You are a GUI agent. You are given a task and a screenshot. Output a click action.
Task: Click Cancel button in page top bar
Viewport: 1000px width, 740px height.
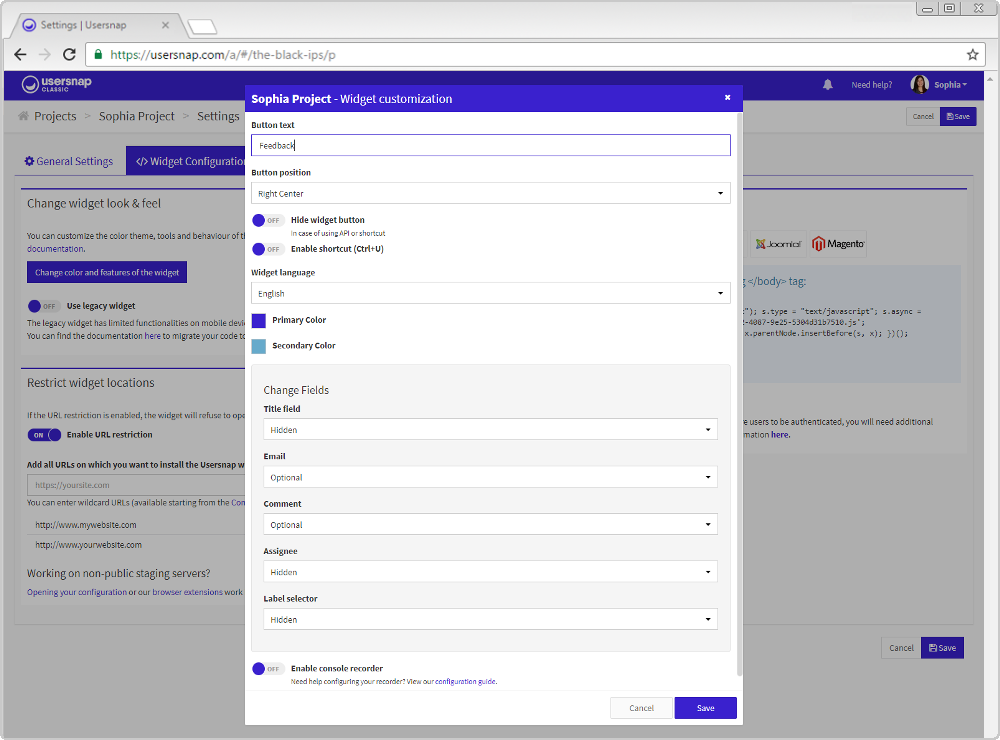(923, 117)
